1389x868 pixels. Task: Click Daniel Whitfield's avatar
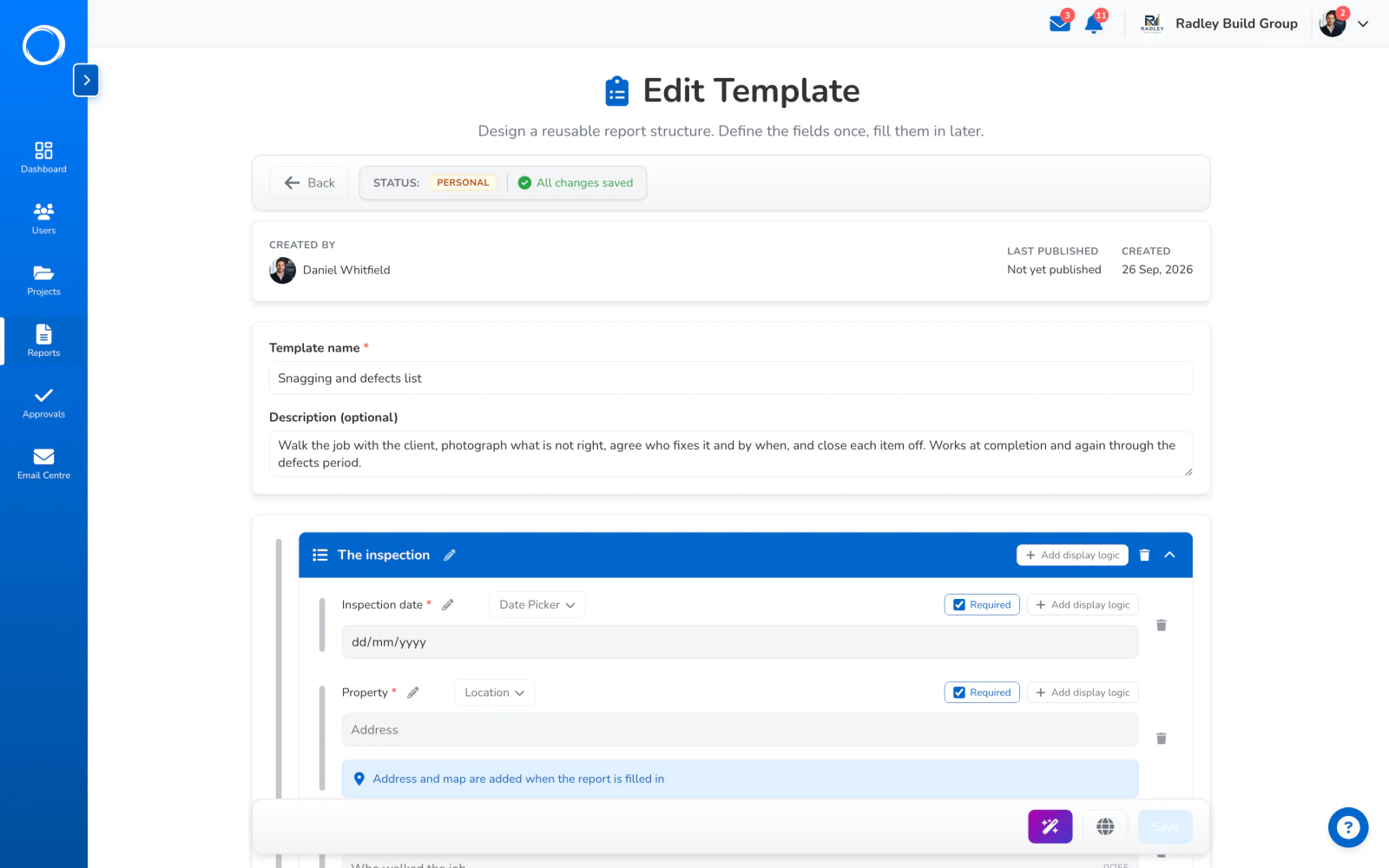click(282, 270)
